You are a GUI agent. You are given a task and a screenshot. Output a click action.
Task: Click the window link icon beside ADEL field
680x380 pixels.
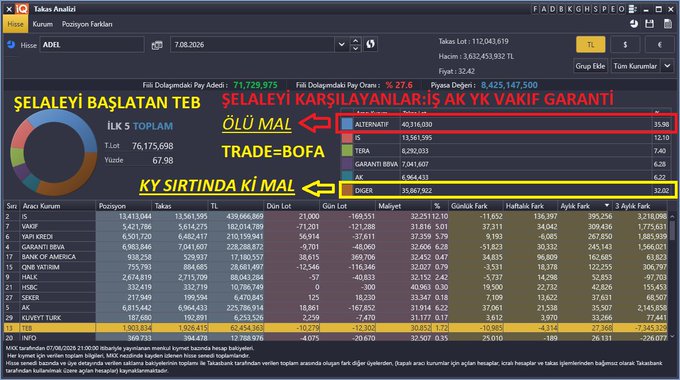[x=157, y=45]
